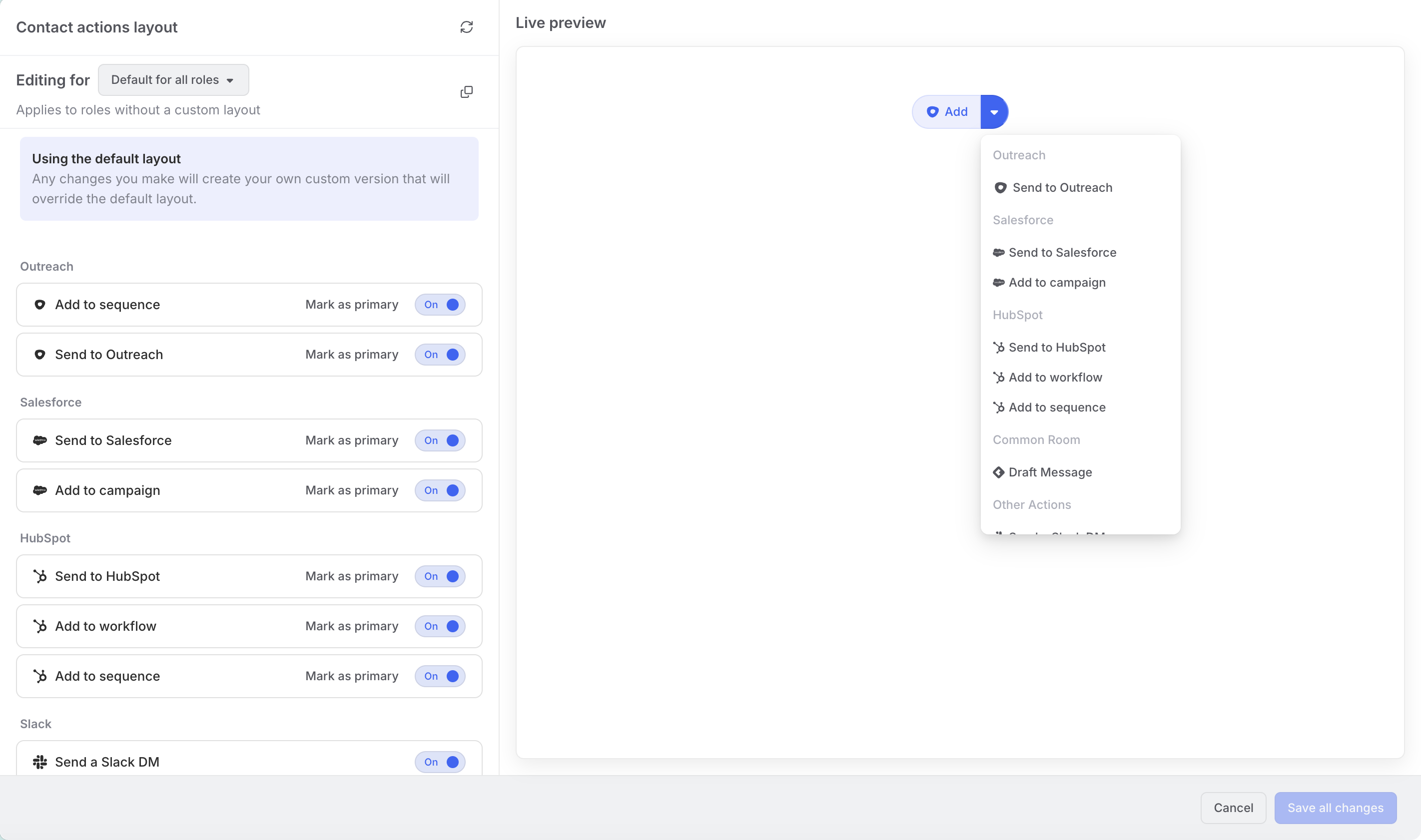Click the Cancel button

pos(1233,808)
